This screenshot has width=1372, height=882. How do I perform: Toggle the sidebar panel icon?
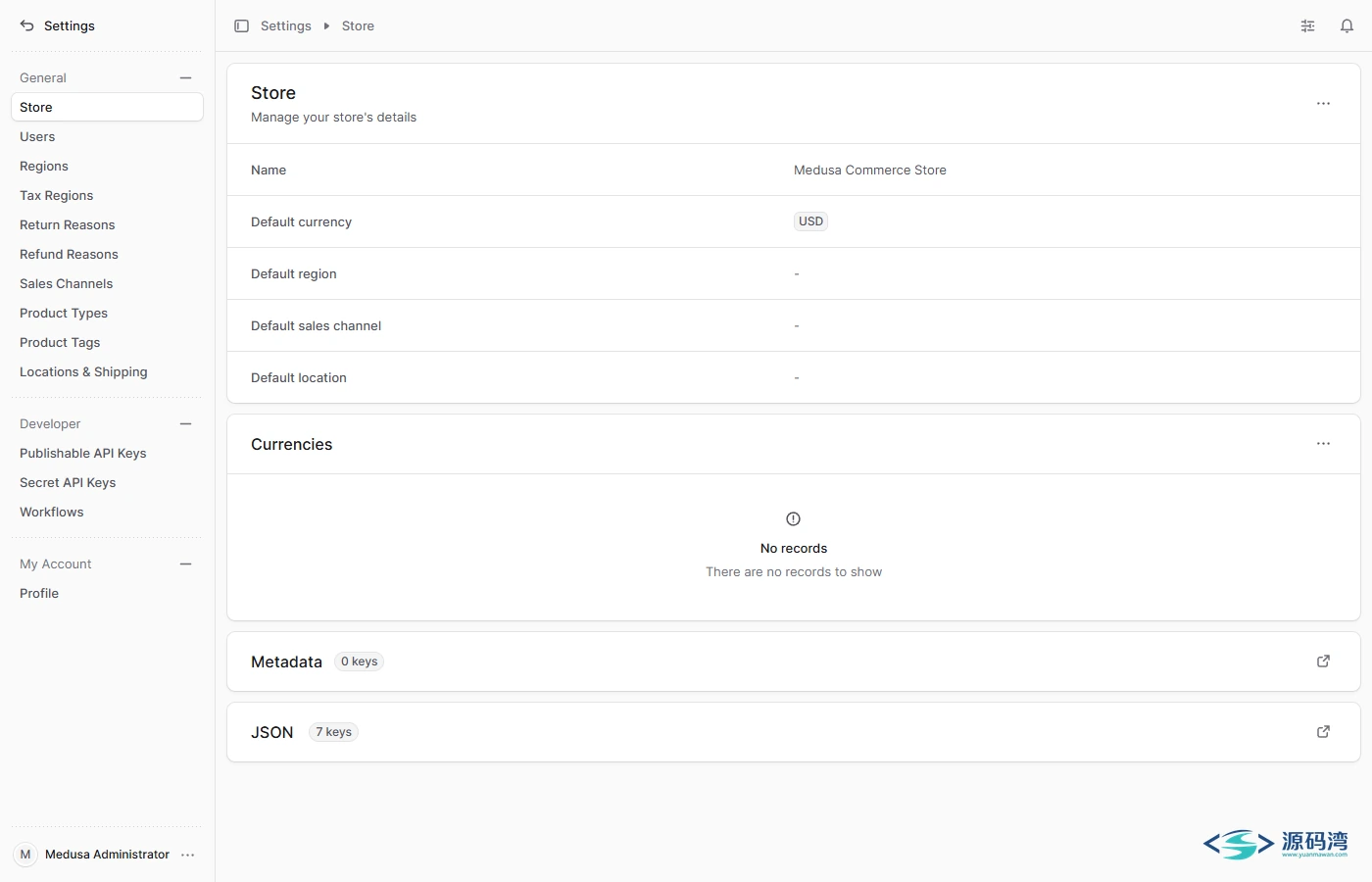[x=241, y=25]
